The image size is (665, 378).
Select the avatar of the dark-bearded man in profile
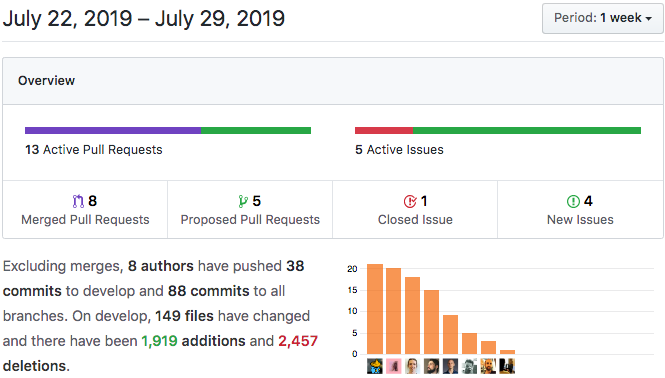tap(431, 366)
